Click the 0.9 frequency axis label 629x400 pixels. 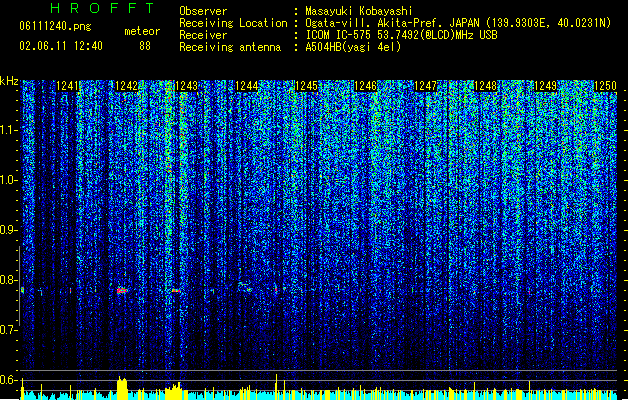click(9, 230)
